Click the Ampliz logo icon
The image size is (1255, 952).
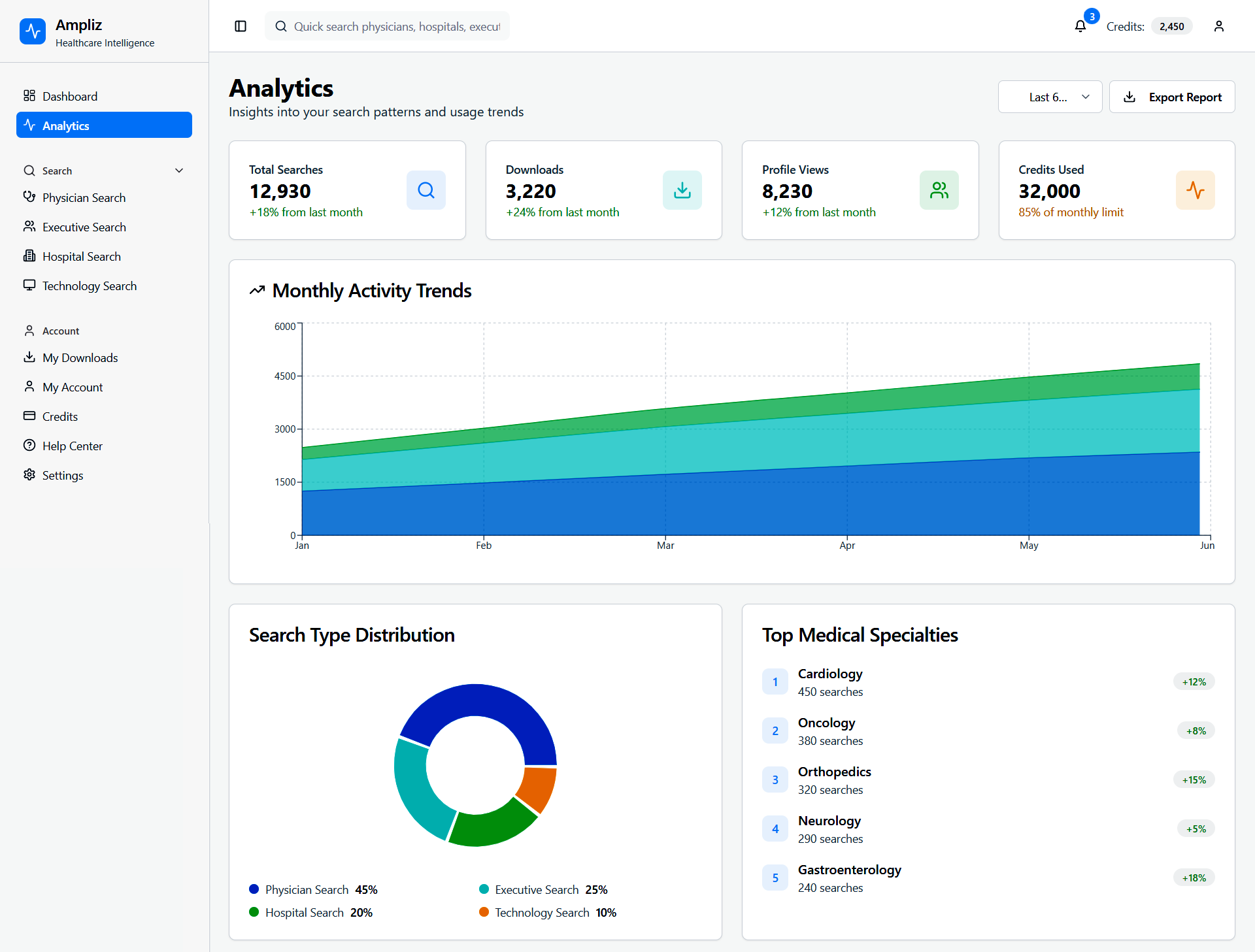(x=33, y=31)
